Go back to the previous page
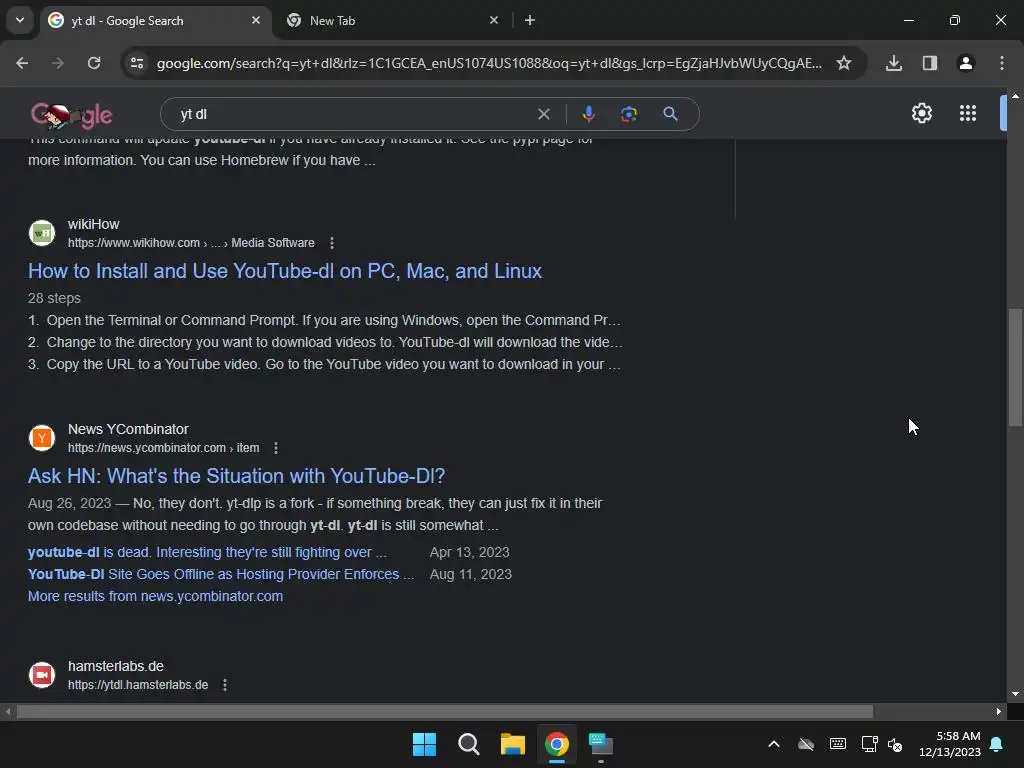This screenshot has height=768, width=1024. click(x=22, y=63)
